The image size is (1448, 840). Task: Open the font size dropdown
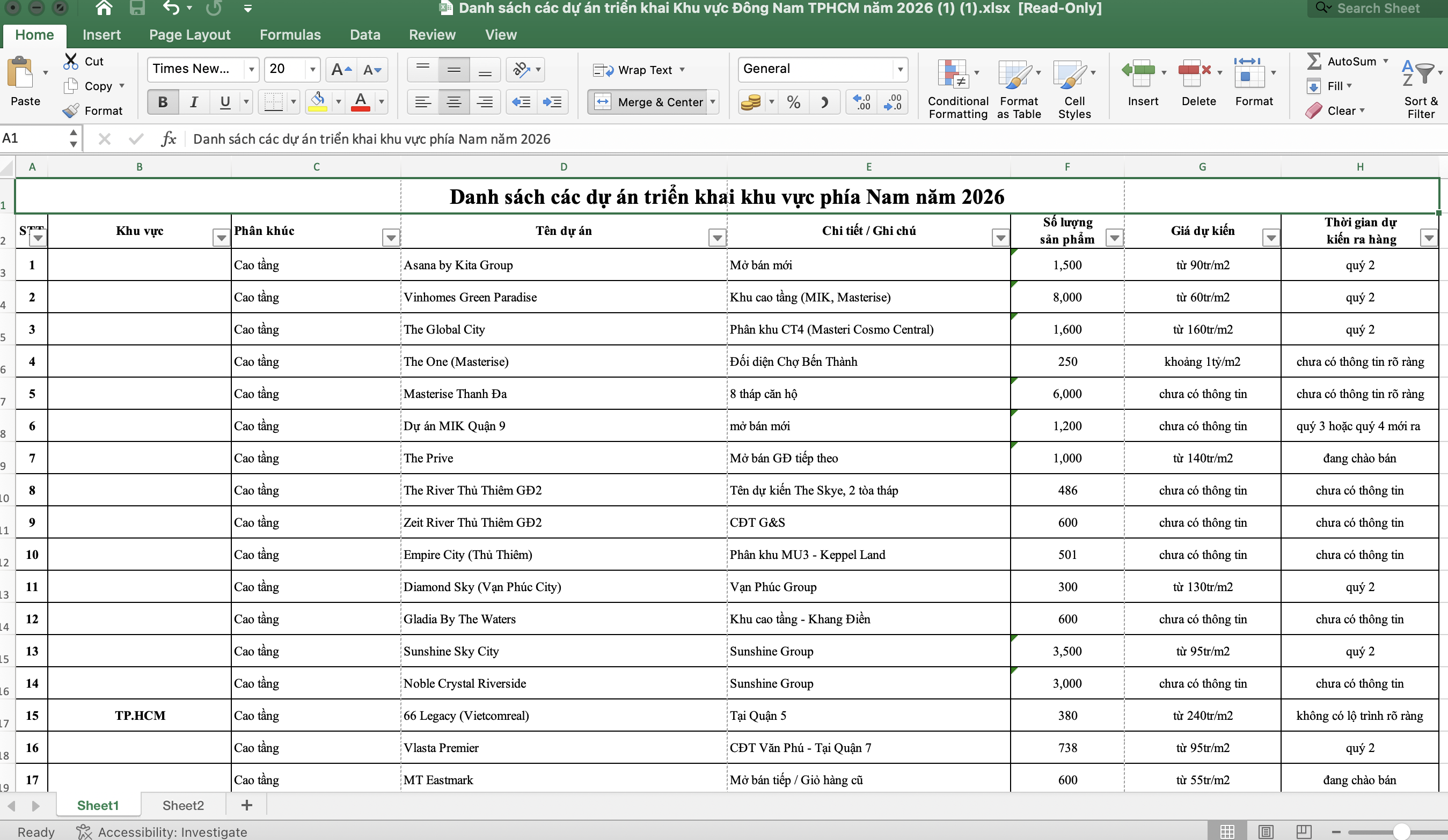click(x=312, y=69)
